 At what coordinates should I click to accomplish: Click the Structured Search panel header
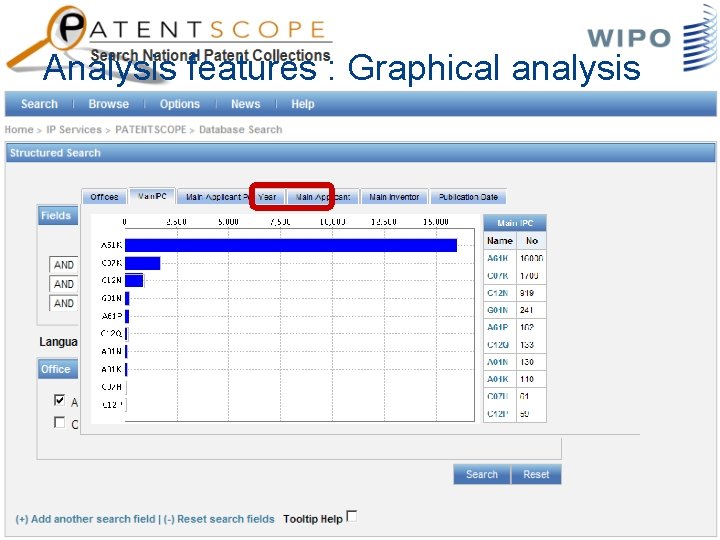(360, 153)
